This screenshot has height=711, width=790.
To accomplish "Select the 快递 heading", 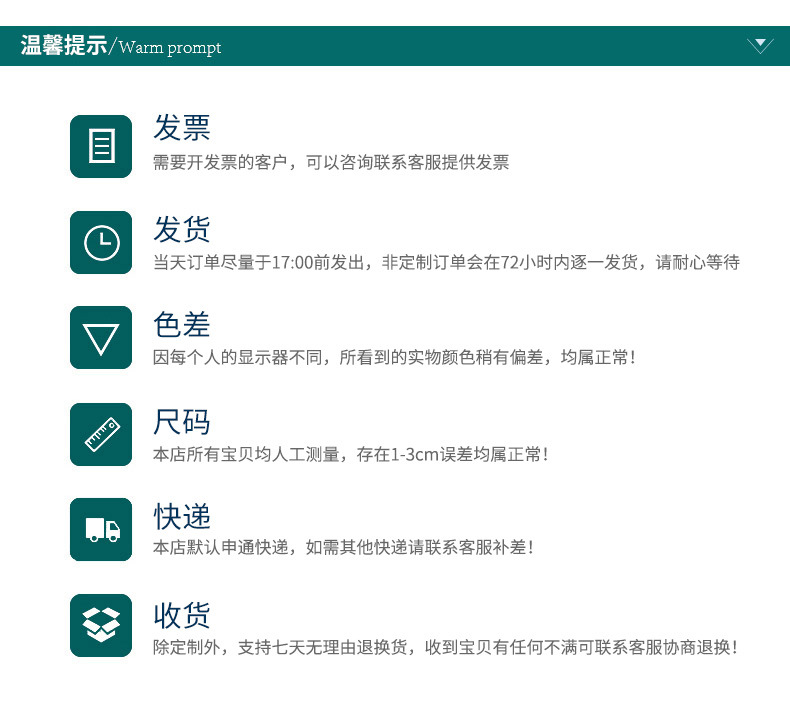I will click(182, 516).
